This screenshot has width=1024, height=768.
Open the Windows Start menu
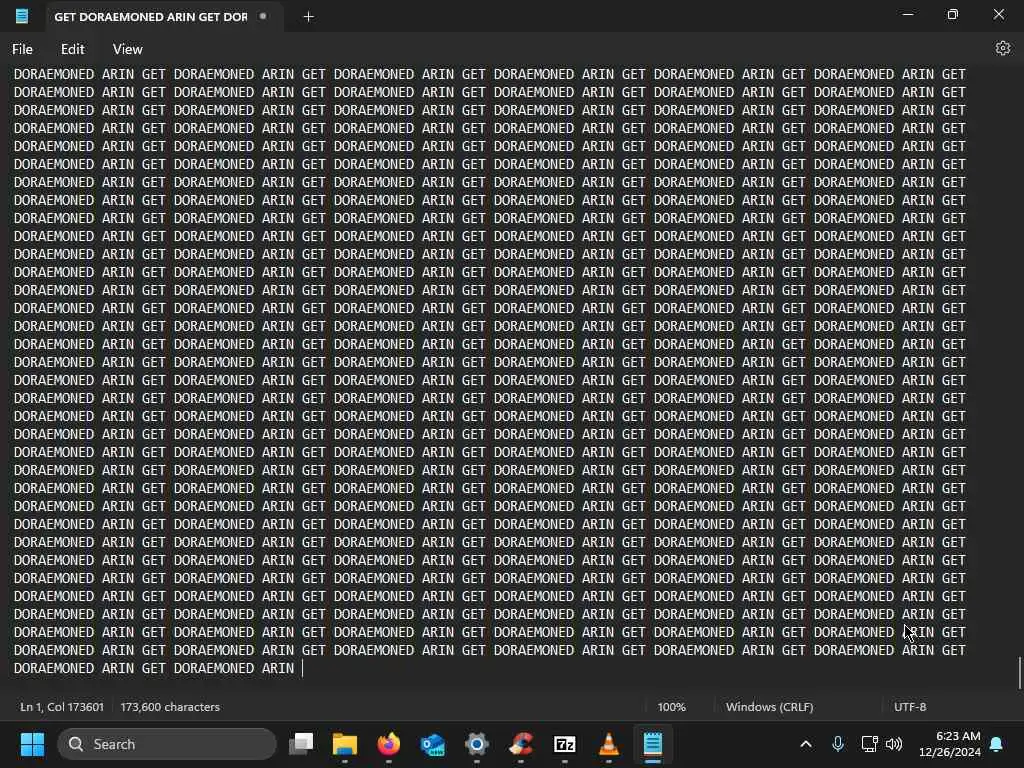(32, 744)
